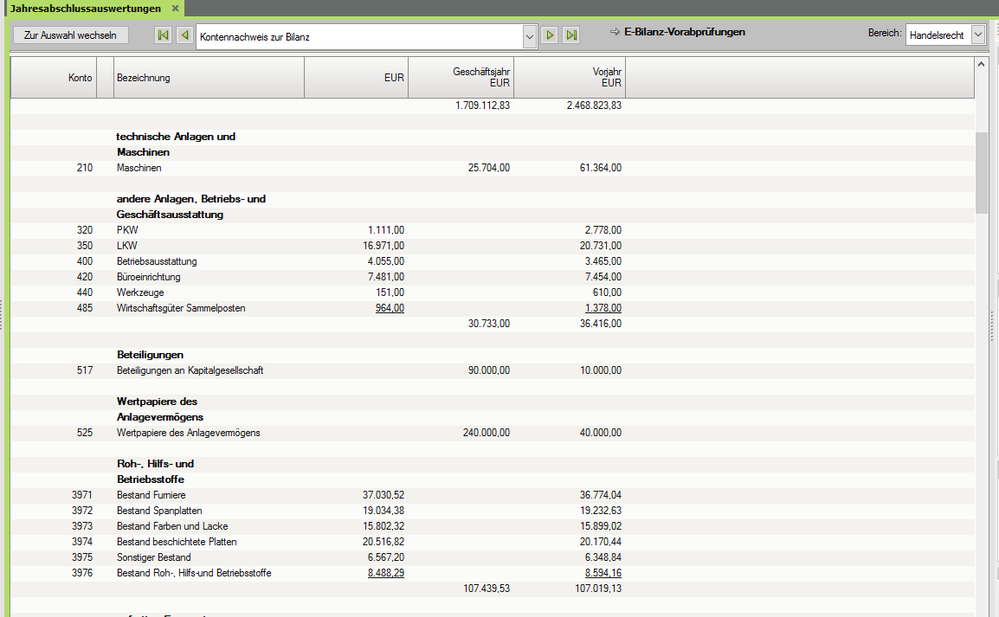Screen dimensions: 999x617
Task: Click the 61.364,00 Vorjahr value
Action: tap(600, 168)
